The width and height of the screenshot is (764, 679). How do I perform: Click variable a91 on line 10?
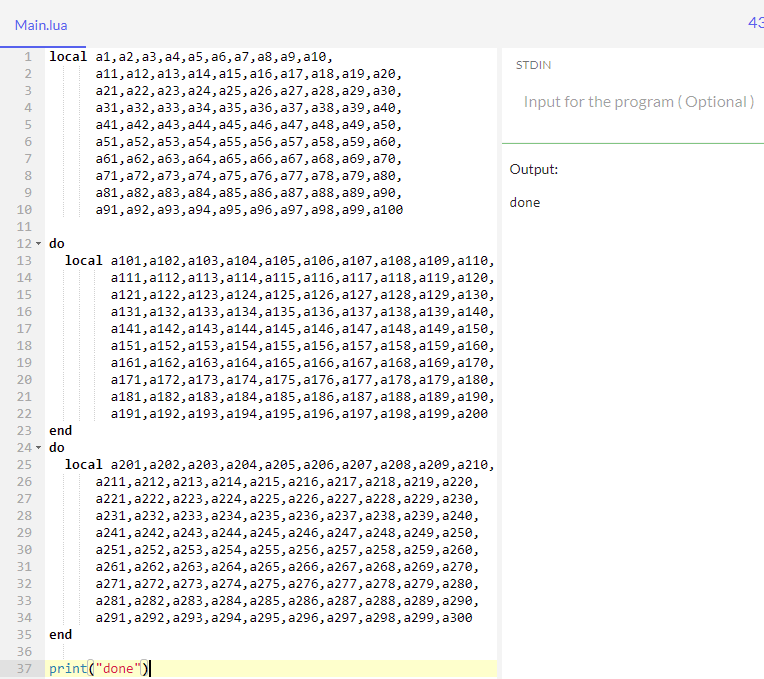pos(107,210)
